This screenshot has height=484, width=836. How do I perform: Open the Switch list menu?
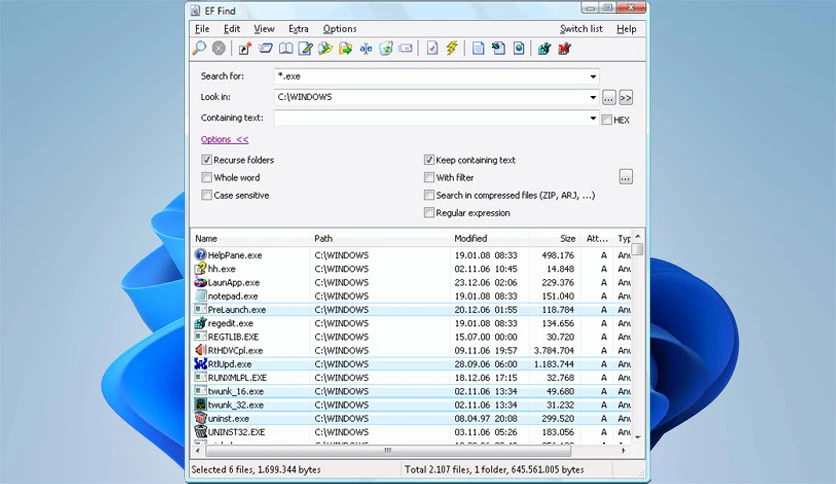click(581, 29)
